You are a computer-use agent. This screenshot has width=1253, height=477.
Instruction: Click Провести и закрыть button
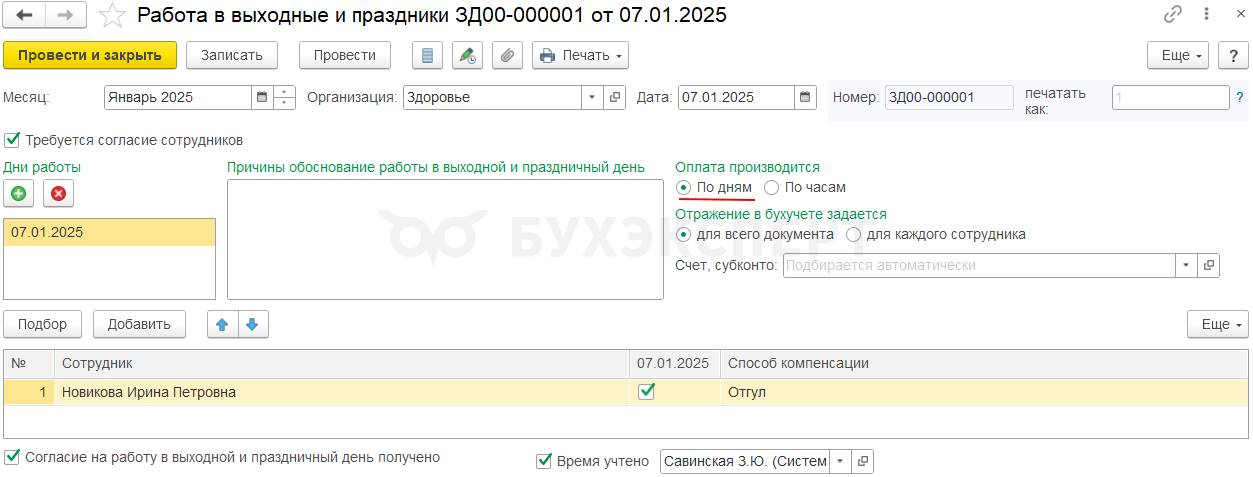90,55
